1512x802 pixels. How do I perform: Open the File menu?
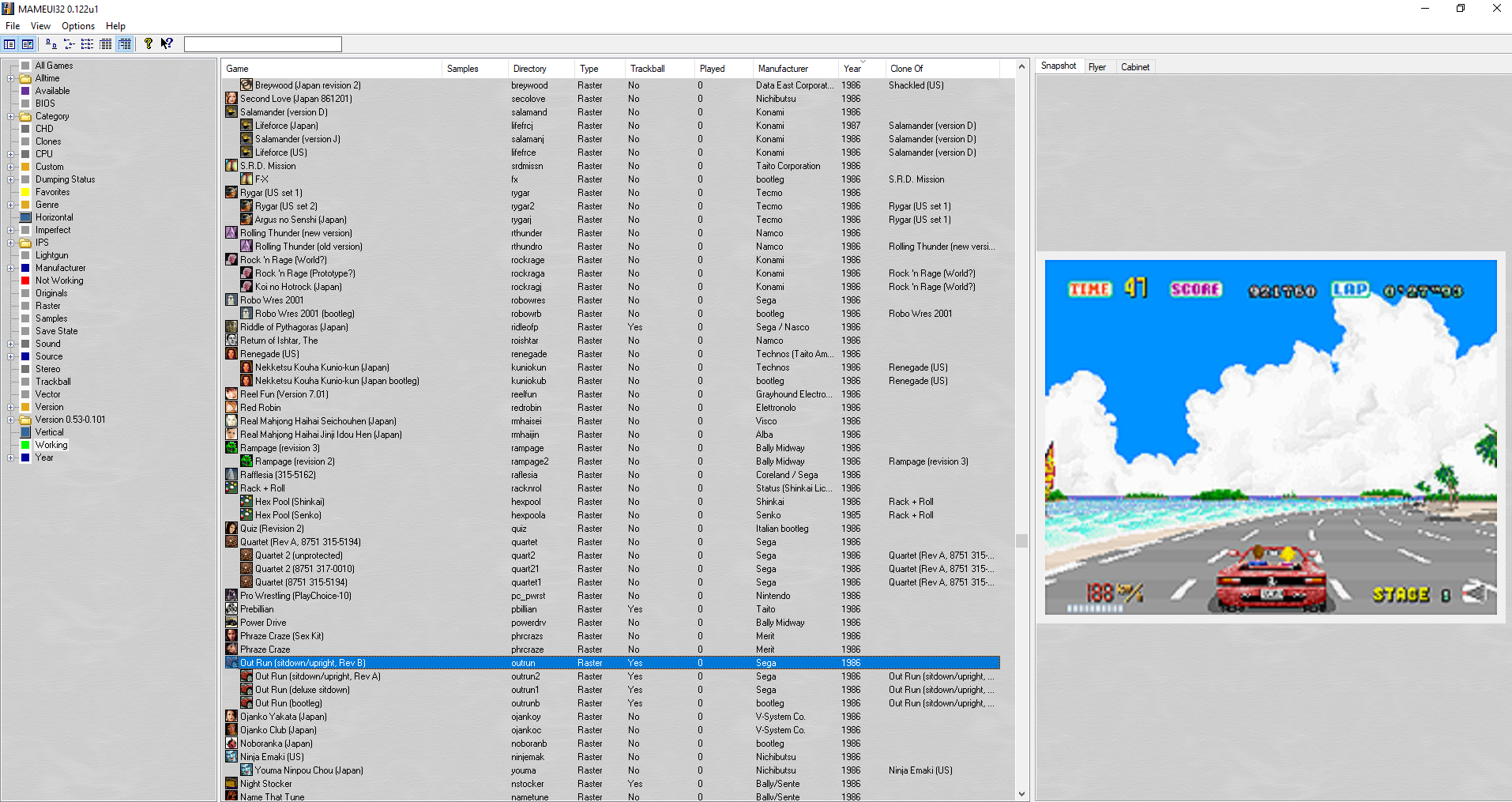[x=13, y=26]
